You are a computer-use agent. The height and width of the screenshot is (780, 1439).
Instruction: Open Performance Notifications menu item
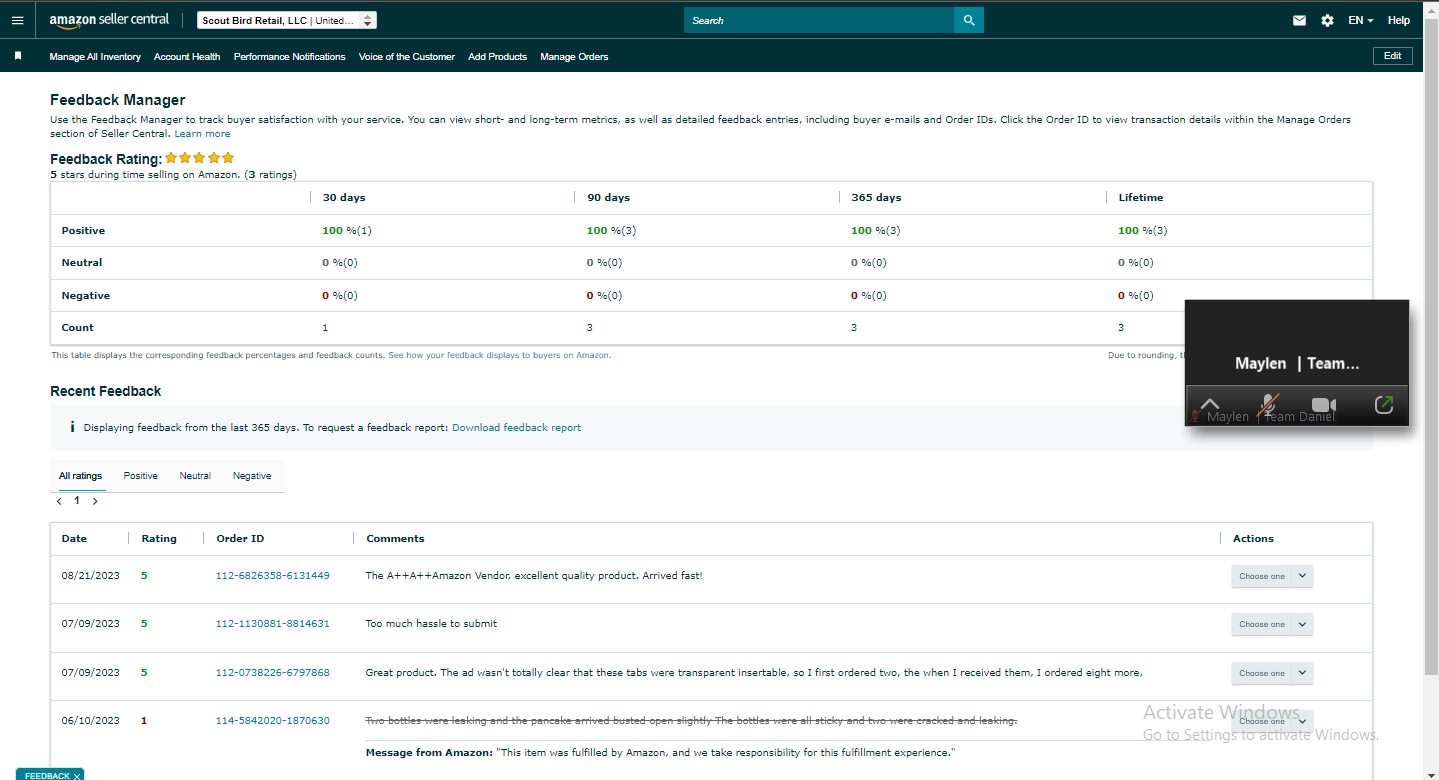click(x=290, y=57)
